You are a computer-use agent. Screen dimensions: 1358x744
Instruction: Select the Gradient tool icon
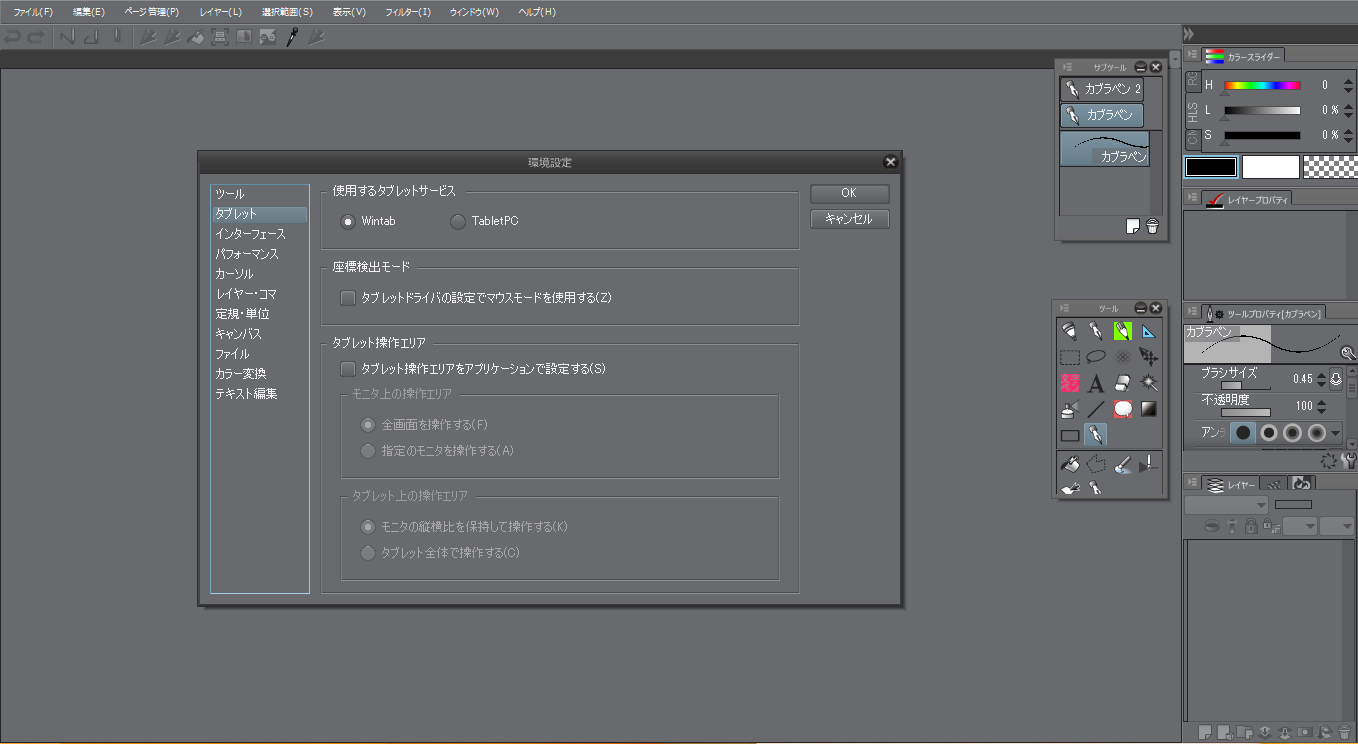coord(1148,409)
